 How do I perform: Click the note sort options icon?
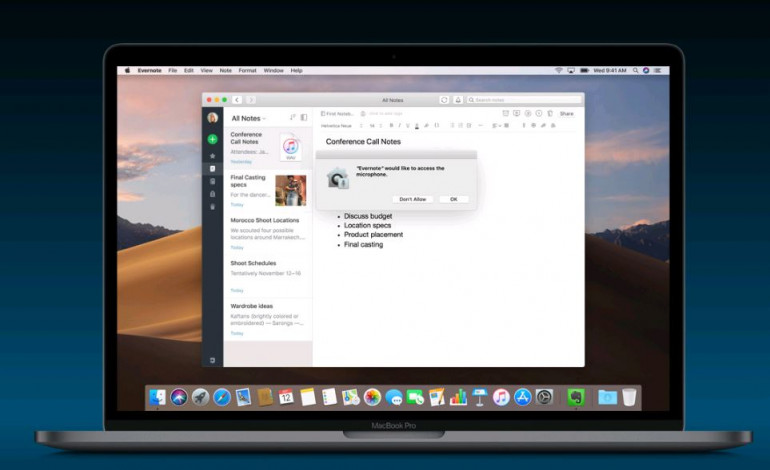coord(292,118)
